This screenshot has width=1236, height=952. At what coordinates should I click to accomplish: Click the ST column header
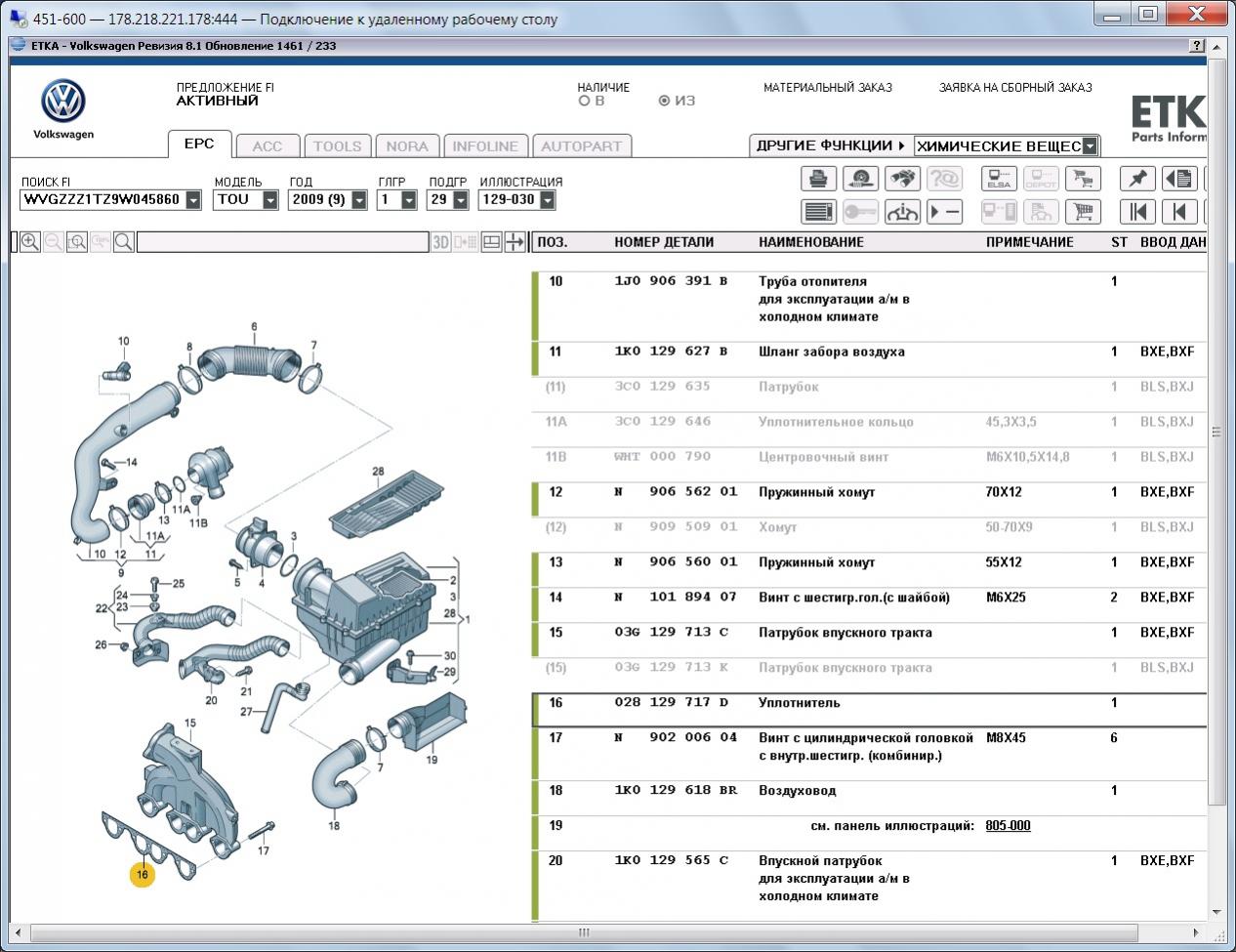pos(1119,242)
